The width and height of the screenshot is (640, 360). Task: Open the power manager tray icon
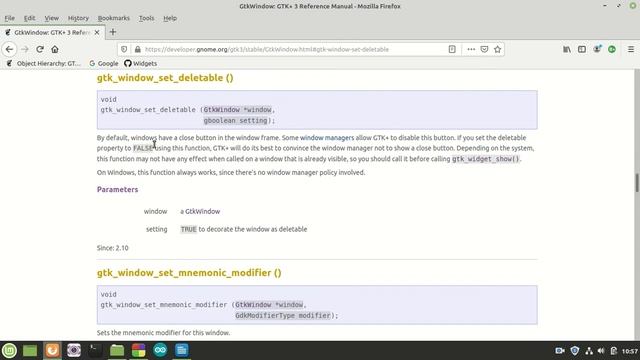pyautogui.click(x=613, y=351)
